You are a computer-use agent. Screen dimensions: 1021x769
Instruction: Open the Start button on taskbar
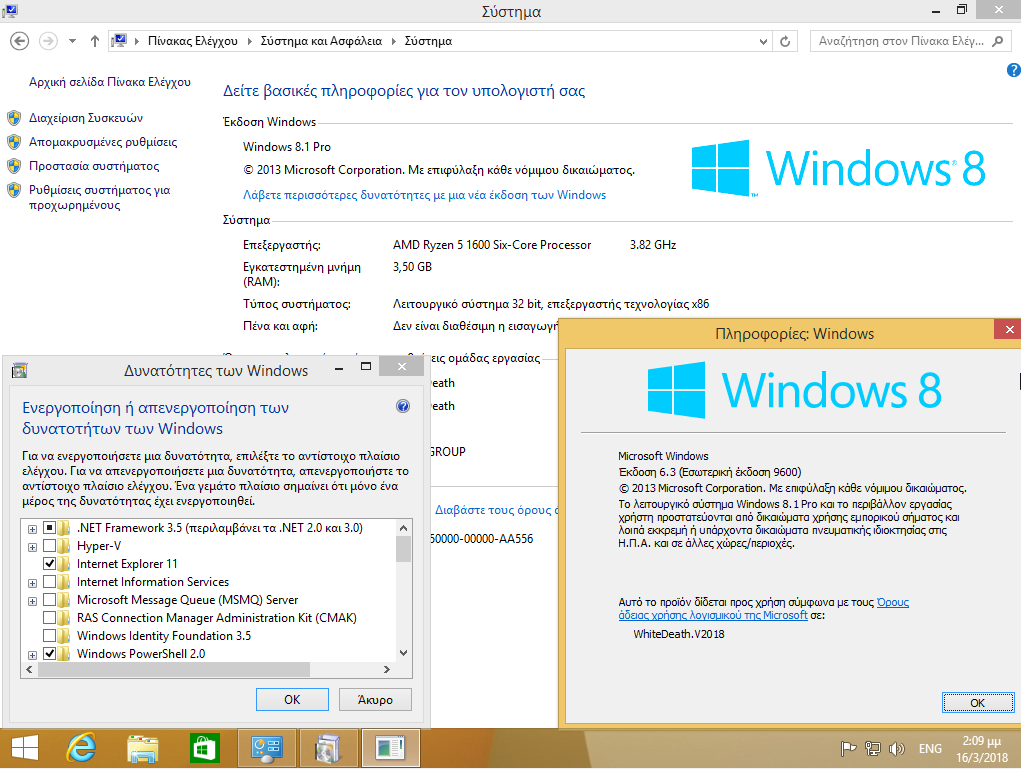point(25,748)
